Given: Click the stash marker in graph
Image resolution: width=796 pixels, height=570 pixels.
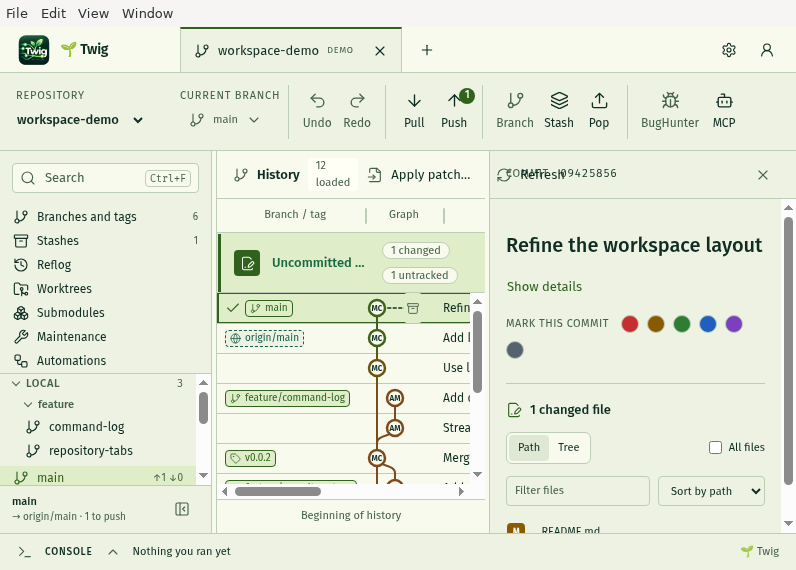Looking at the screenshot, I should [x=413, y=308].
